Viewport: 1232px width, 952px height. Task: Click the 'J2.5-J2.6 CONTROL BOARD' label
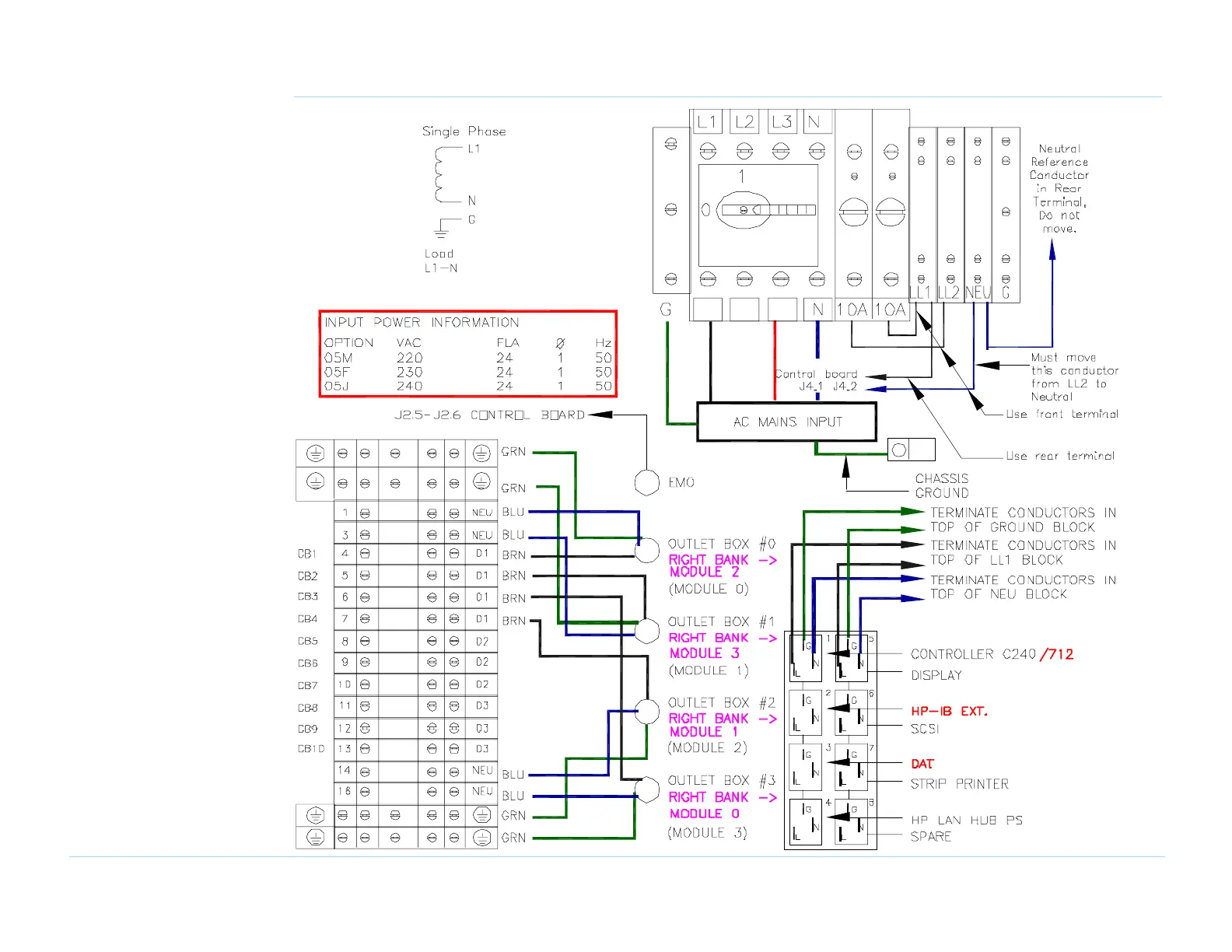[490, 415]
